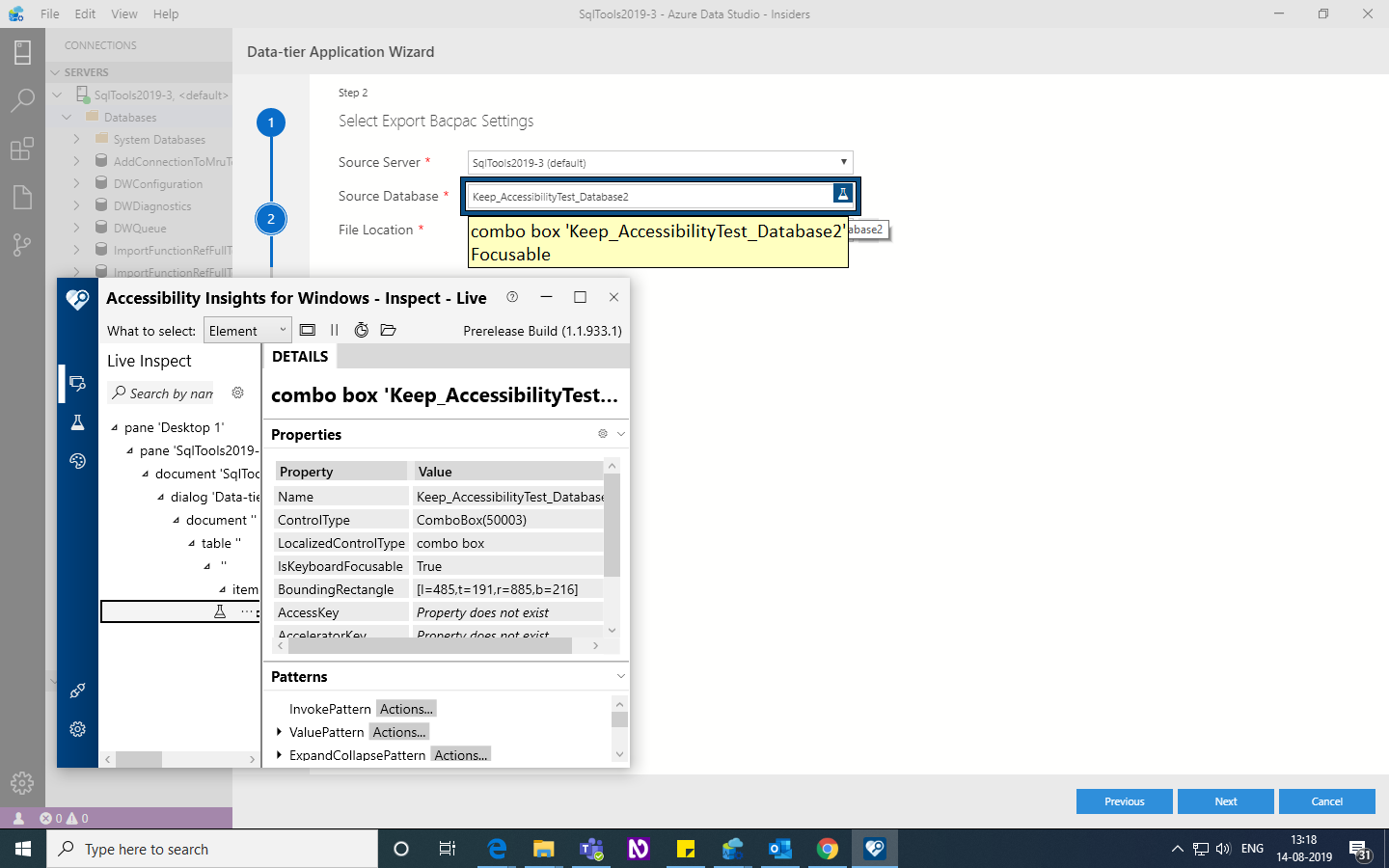This screenshot has width=1389, height=868.
Task: Pause live inspection with the pause icon
Action: 334,330
